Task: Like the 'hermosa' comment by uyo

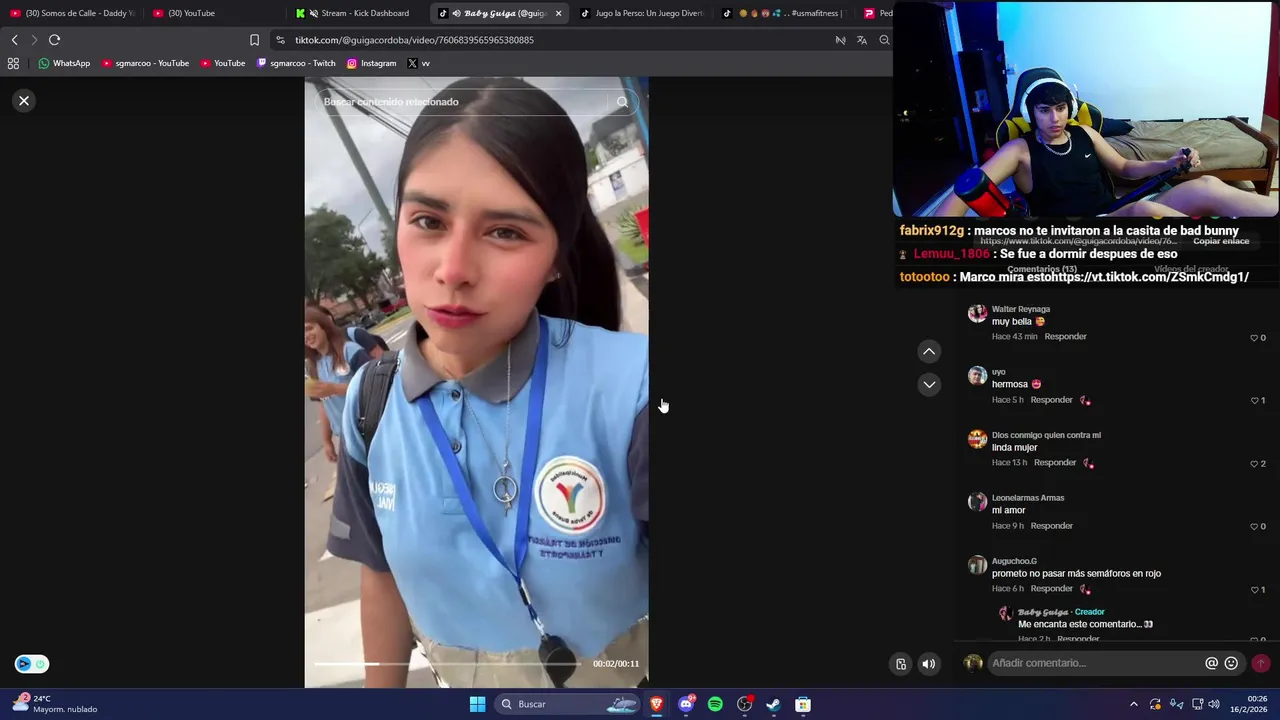Action: (1254, 401)
